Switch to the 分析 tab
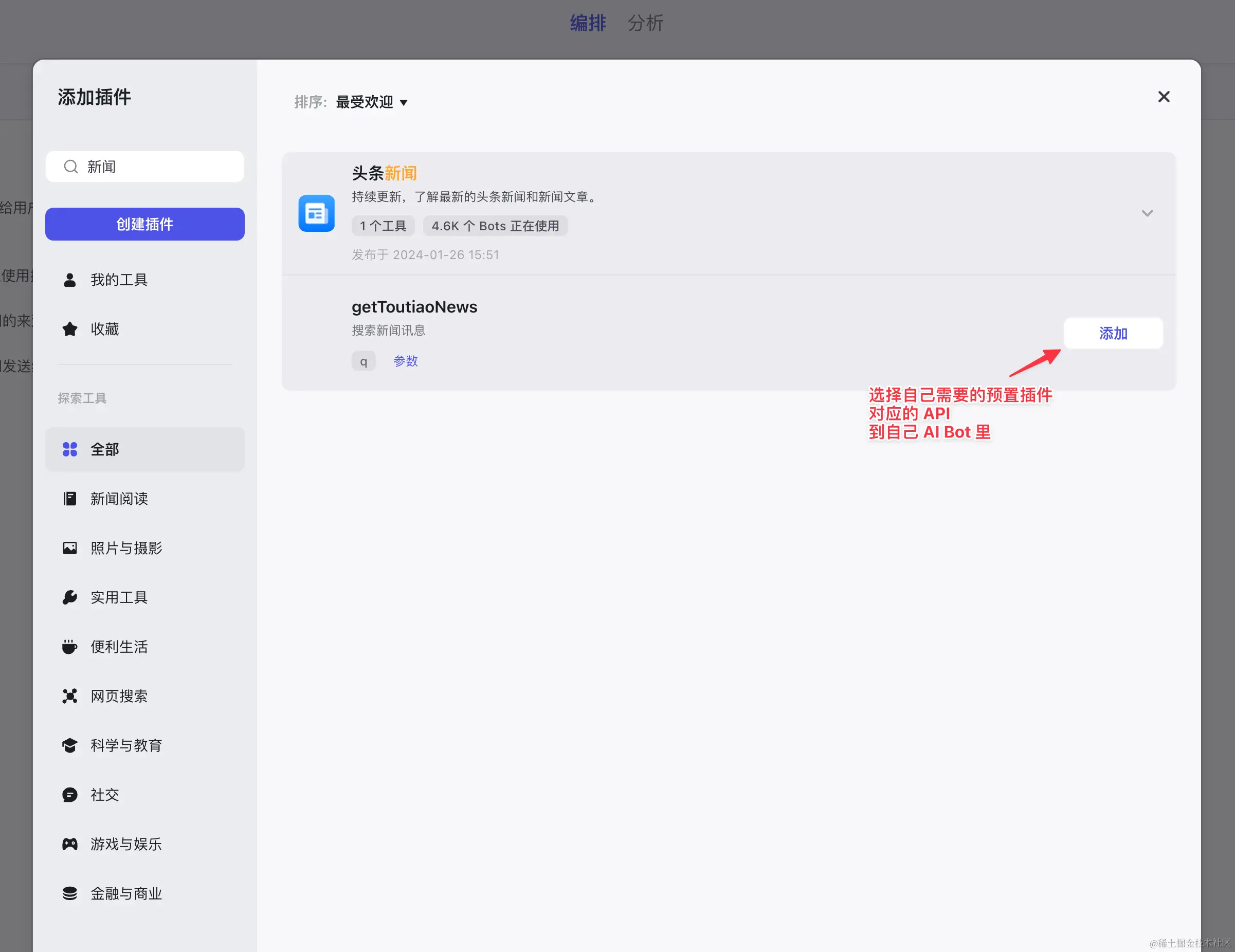 (x=645, y=23)
